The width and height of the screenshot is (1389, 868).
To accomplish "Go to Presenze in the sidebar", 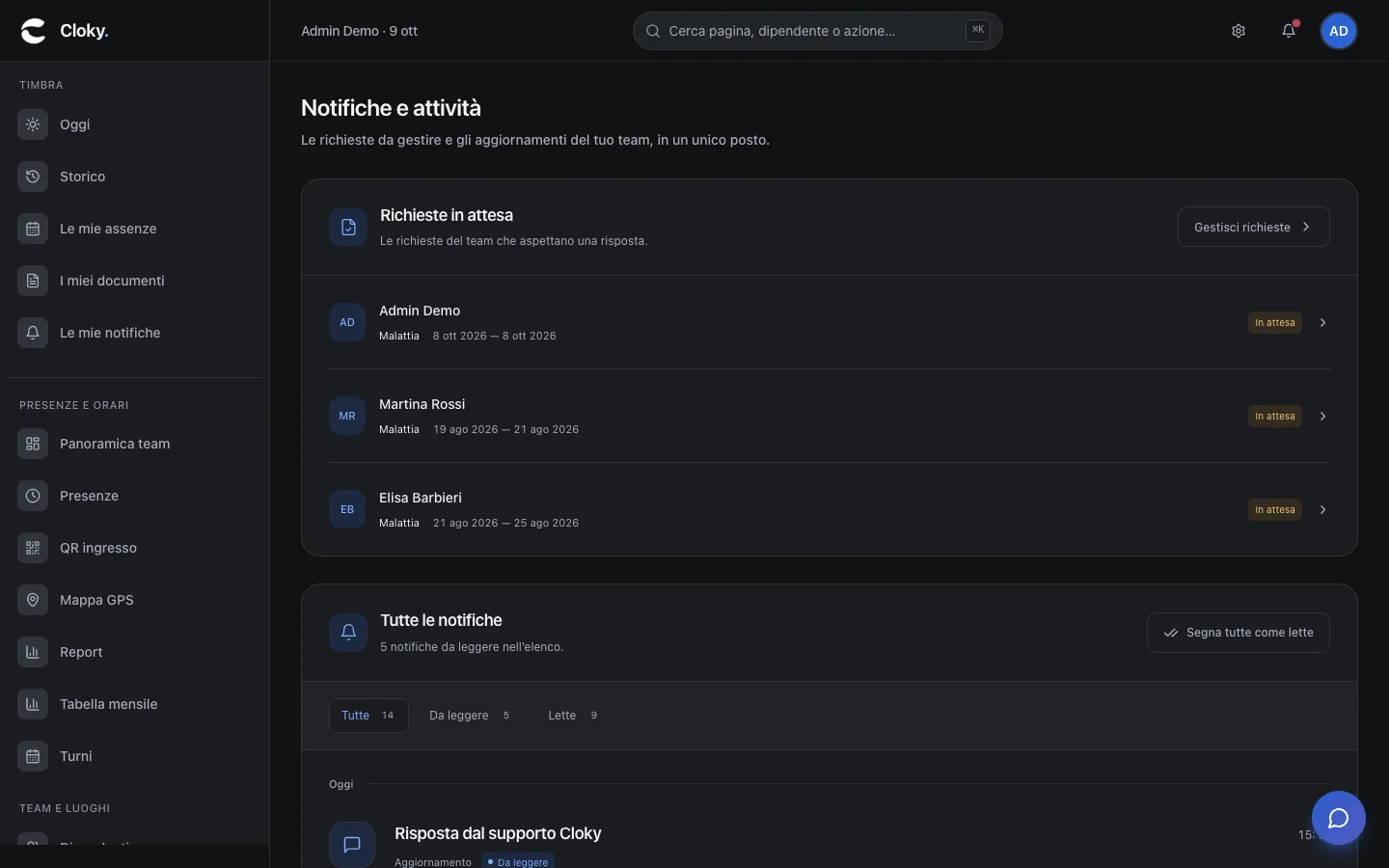I will 134,496.
